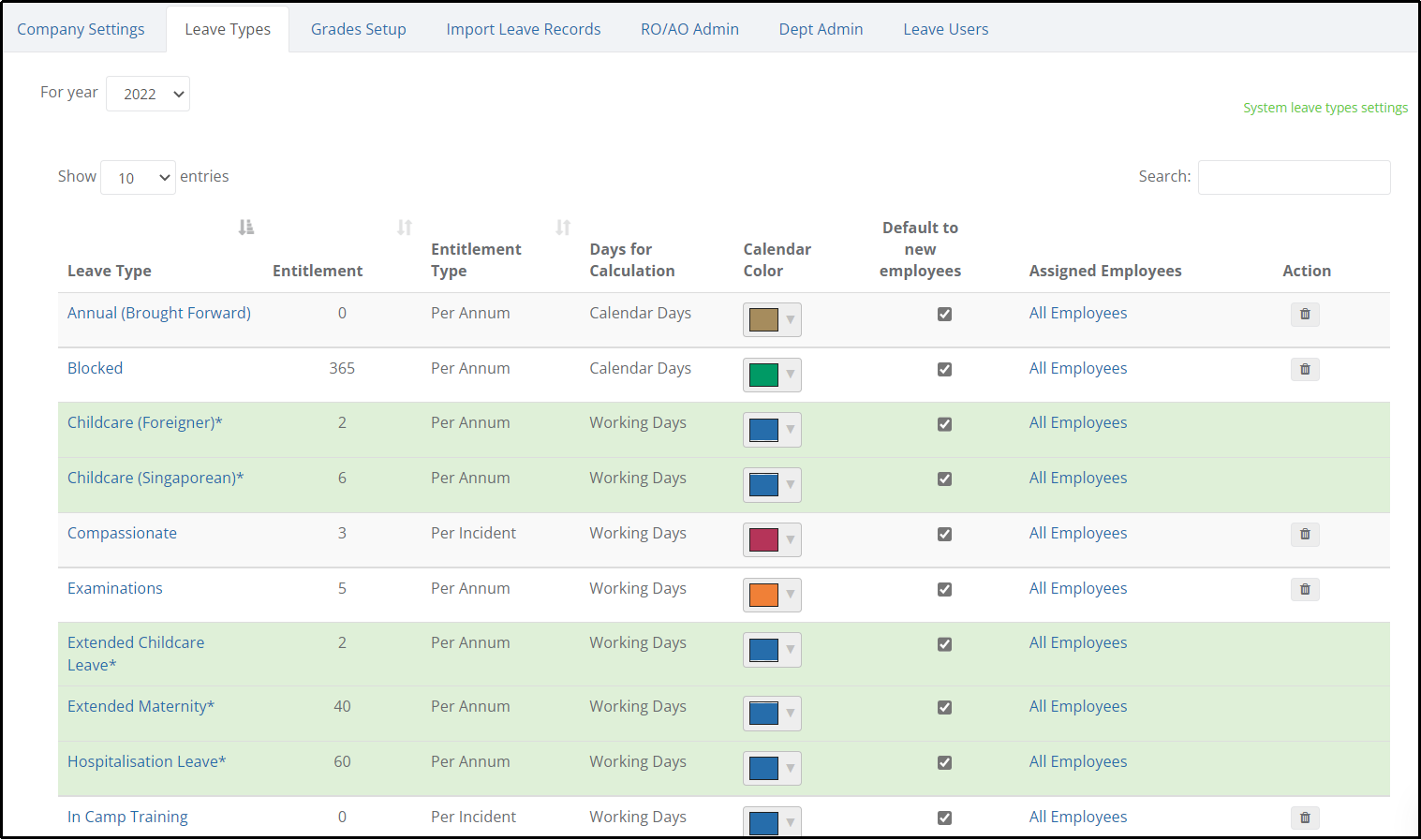Click entitlement value 60 for Hospitalisation Leave
The width and height of the screenshot is (1421, 840).
click(x=342, y=761)
